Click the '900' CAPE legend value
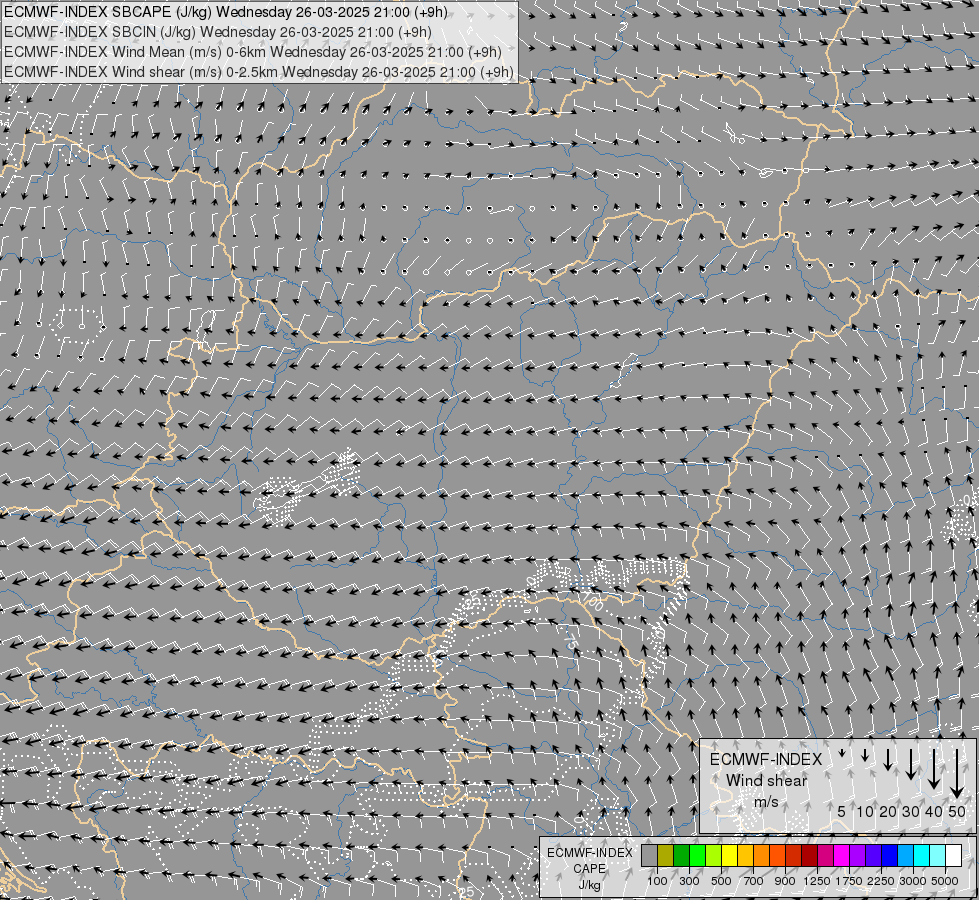This screenshot has height=900, width=979. pos(785,881)
